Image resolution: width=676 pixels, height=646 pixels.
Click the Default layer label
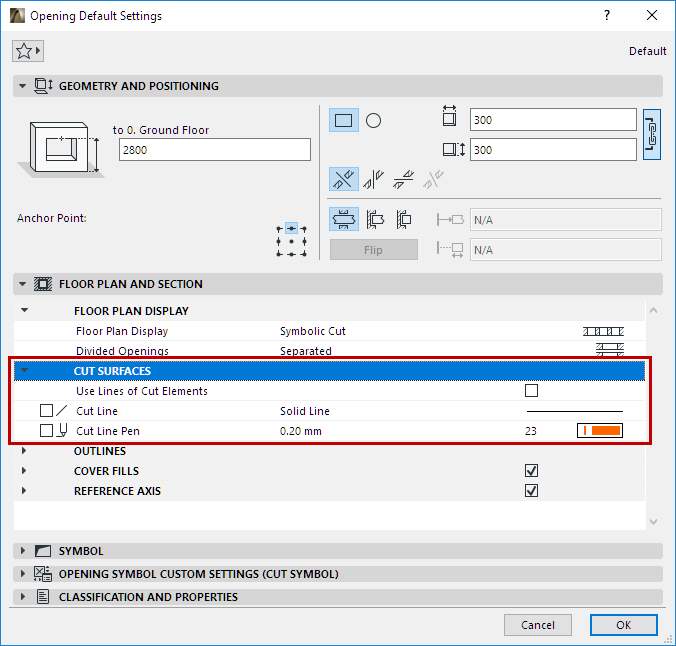click(x=648, y=51)
